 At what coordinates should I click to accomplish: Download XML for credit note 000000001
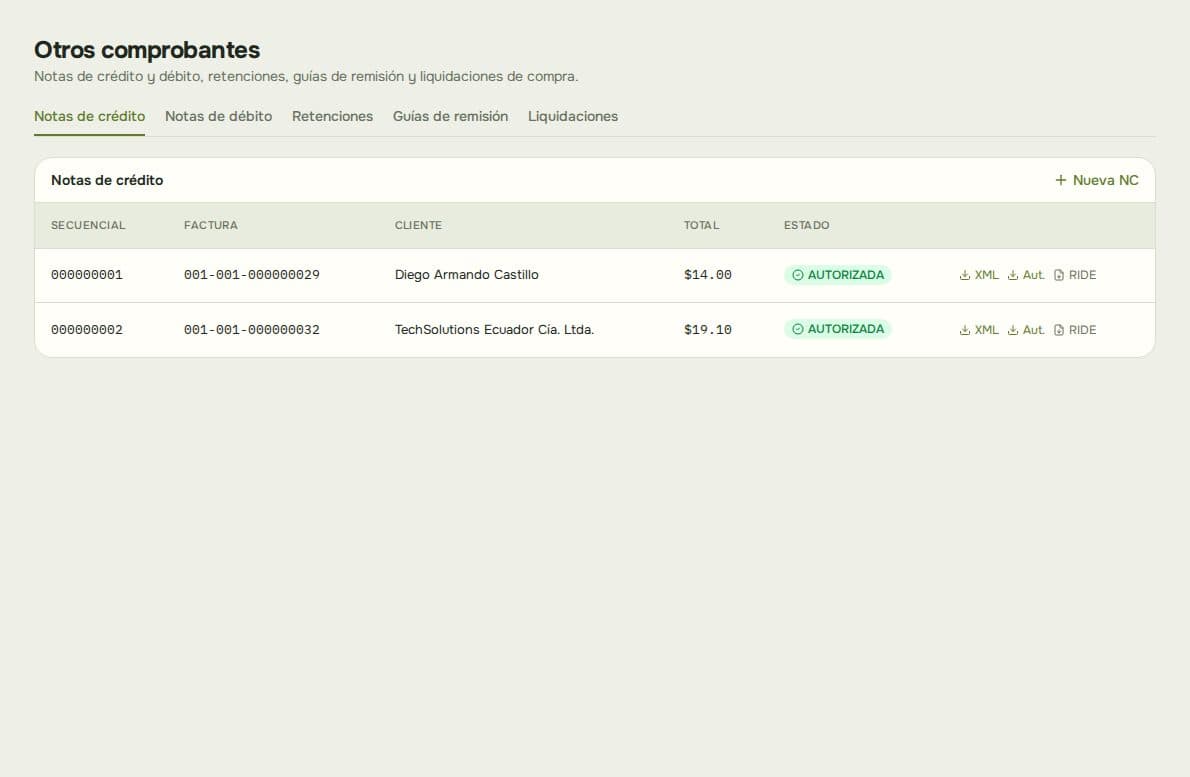(x=979, y=275)
